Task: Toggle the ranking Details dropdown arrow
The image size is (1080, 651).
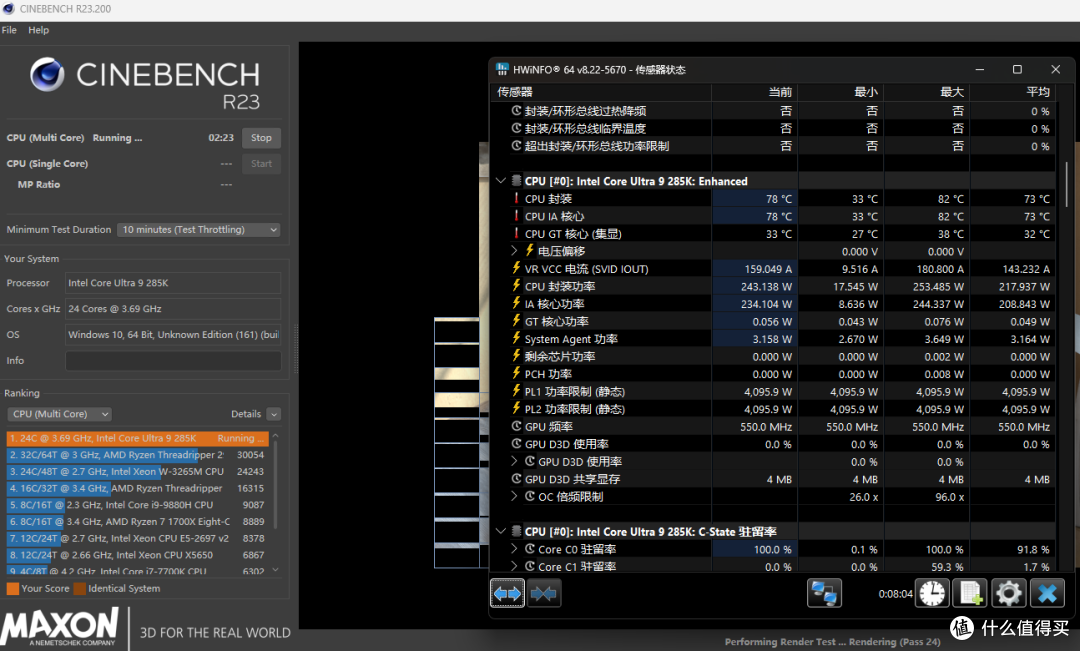Action: 273,414
